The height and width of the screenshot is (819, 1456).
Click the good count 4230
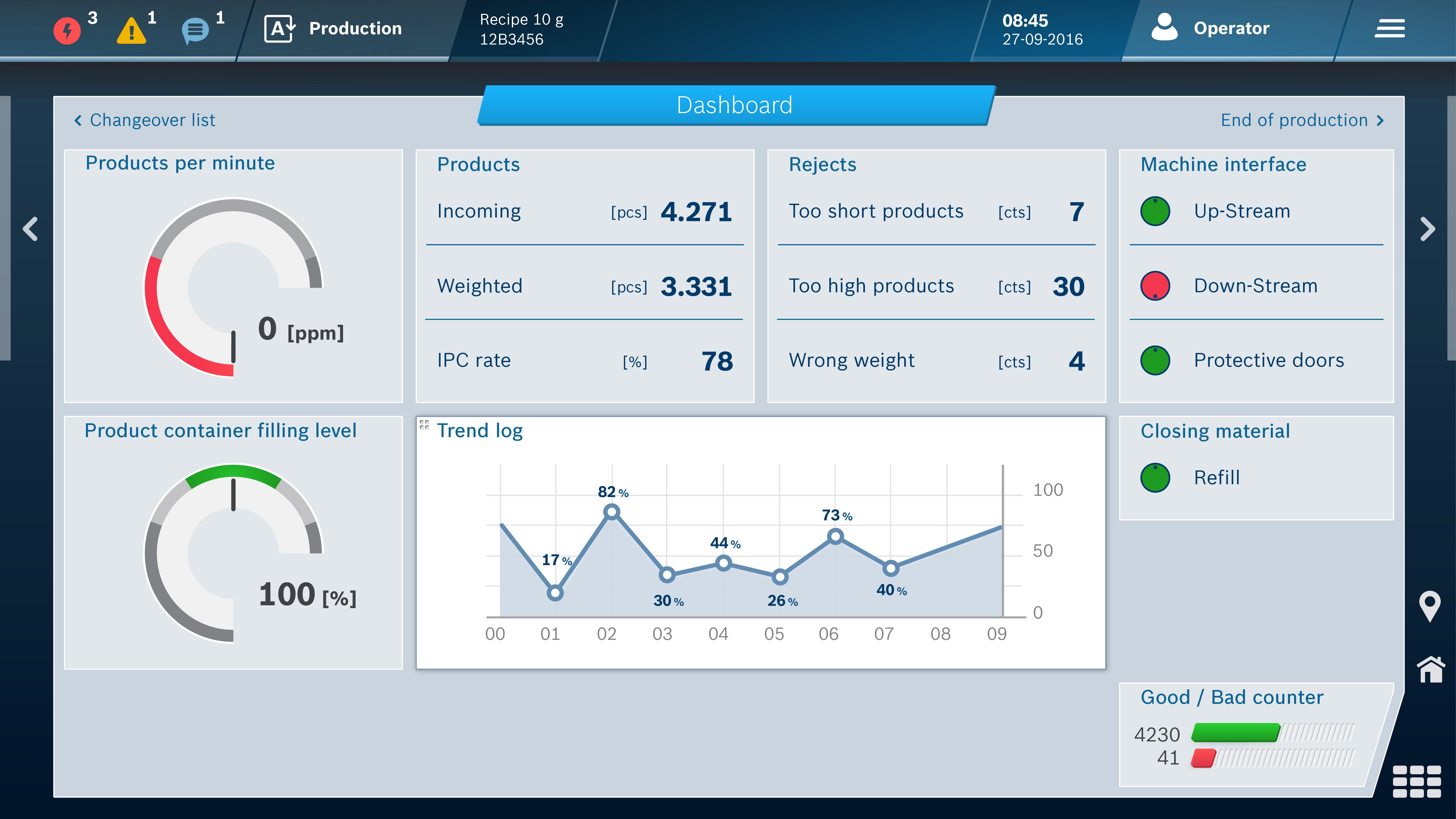tap(1157, 734)
